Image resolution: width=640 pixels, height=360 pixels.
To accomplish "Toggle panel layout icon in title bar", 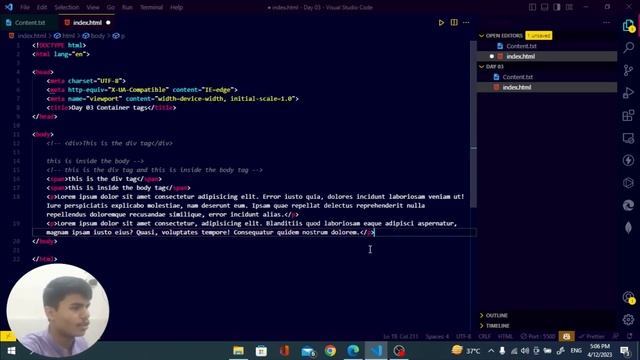I will pyautogui.click(x=544, y=7).
